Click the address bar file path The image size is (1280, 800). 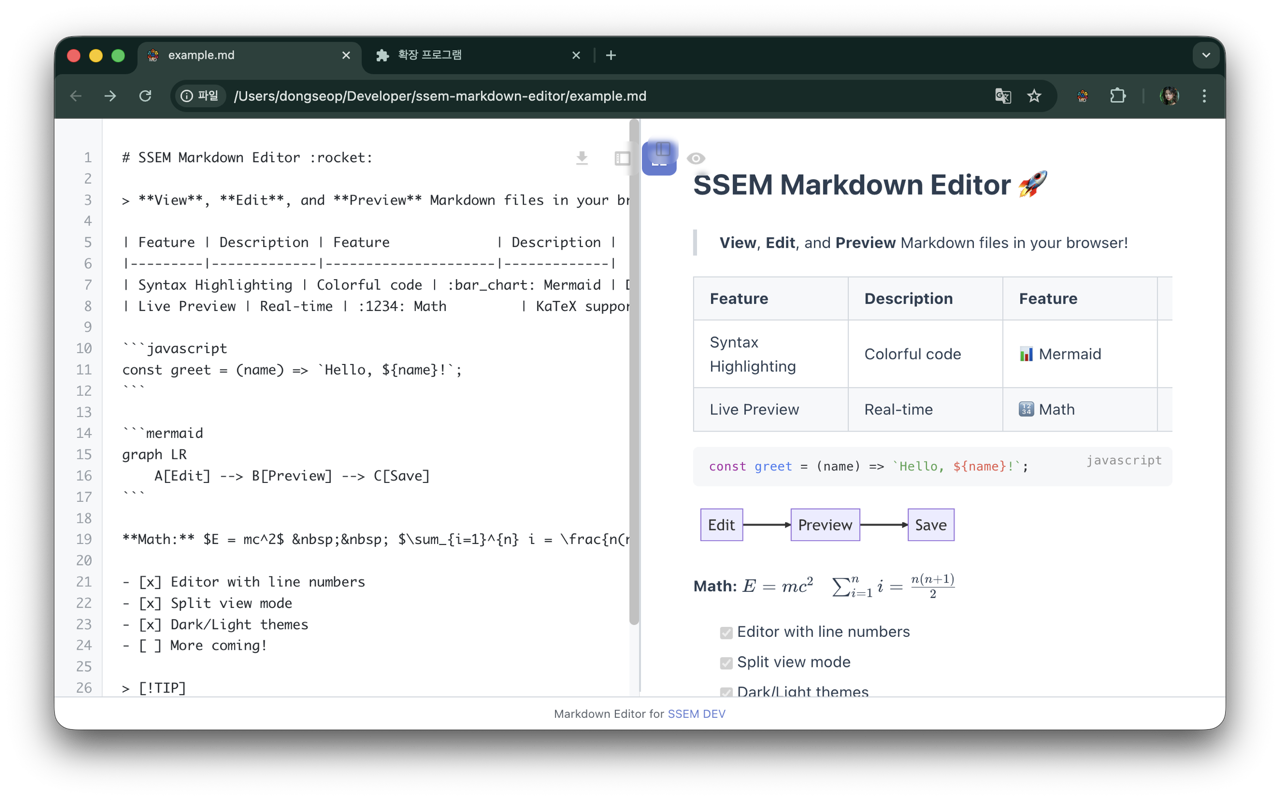click(440, 96)
